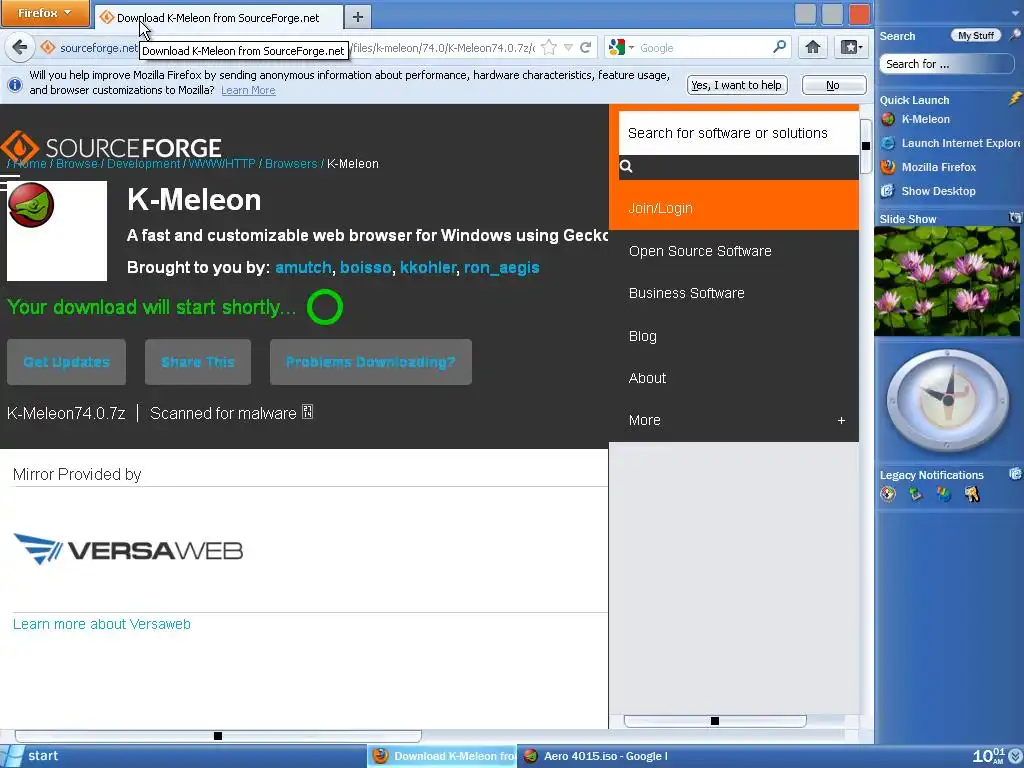Click the Get Updates button
Viewport: 1024px width, 768px height.
(x=66, y=362)
